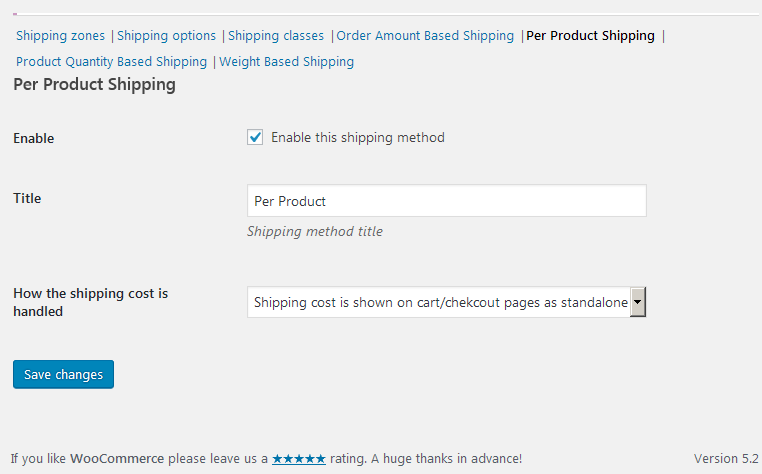Click the Version 5.2 footer text
The height and width of the screenshot is (474, 762).
[726, 459]
